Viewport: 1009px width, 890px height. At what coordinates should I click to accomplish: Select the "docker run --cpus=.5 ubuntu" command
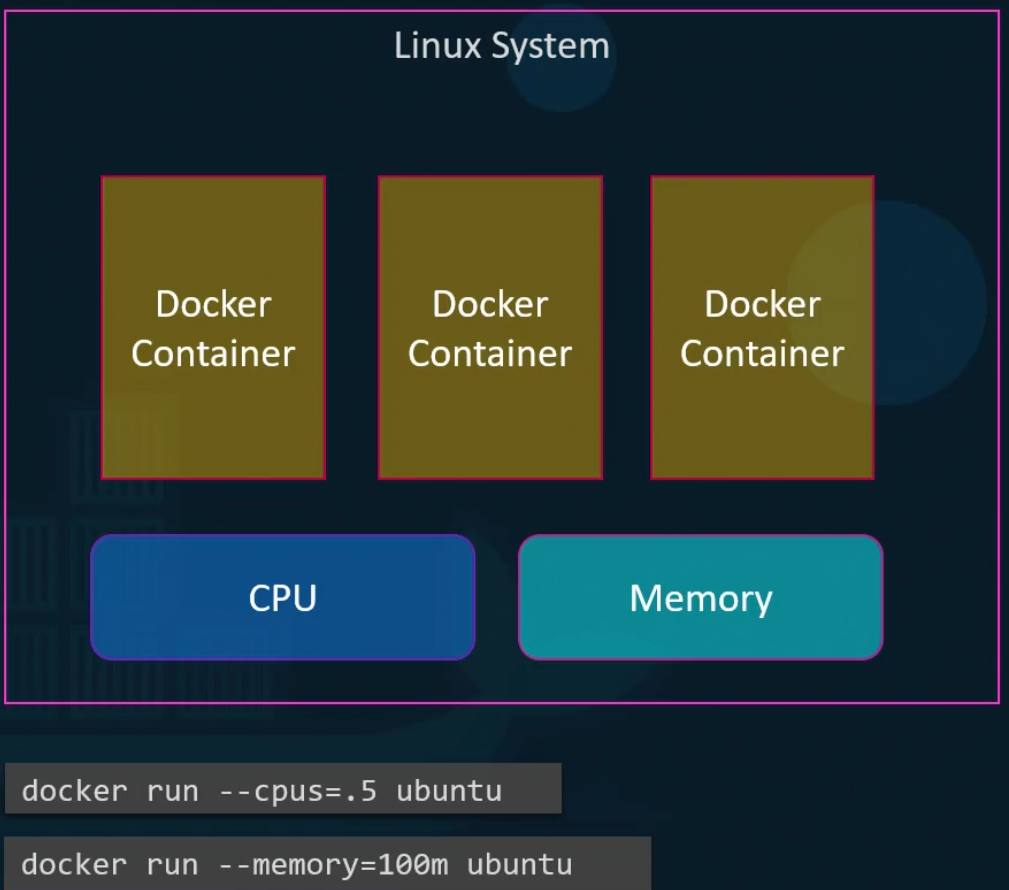coord(283,789)
